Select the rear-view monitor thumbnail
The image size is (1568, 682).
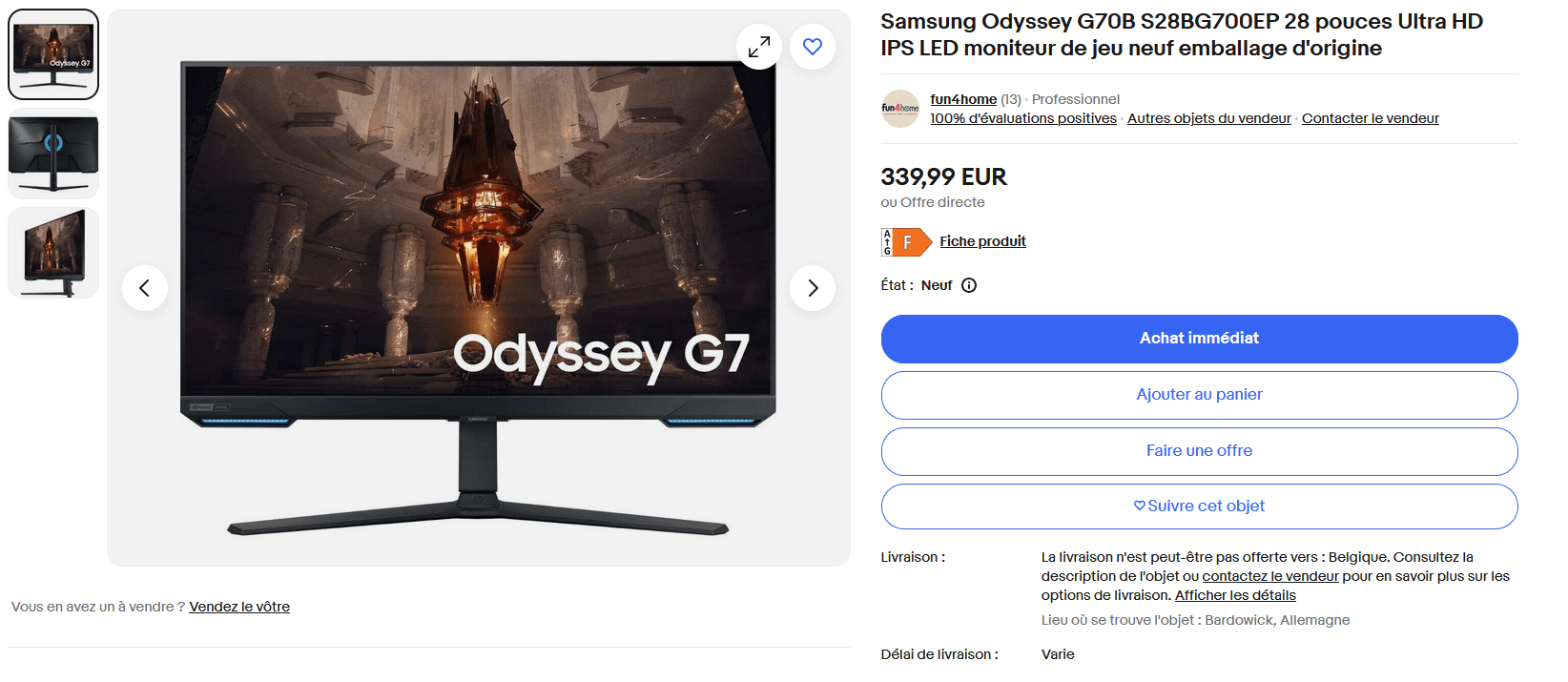pos(53,154)
